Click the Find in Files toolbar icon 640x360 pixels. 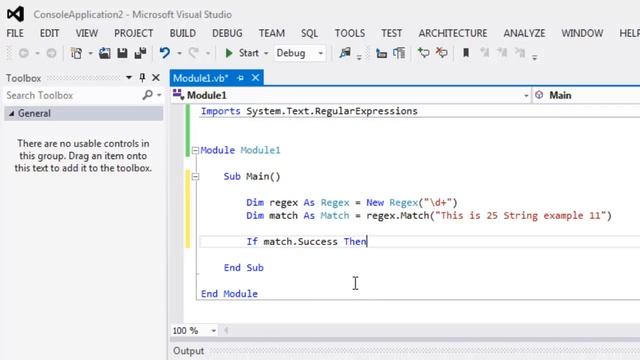tap(345, 53)
